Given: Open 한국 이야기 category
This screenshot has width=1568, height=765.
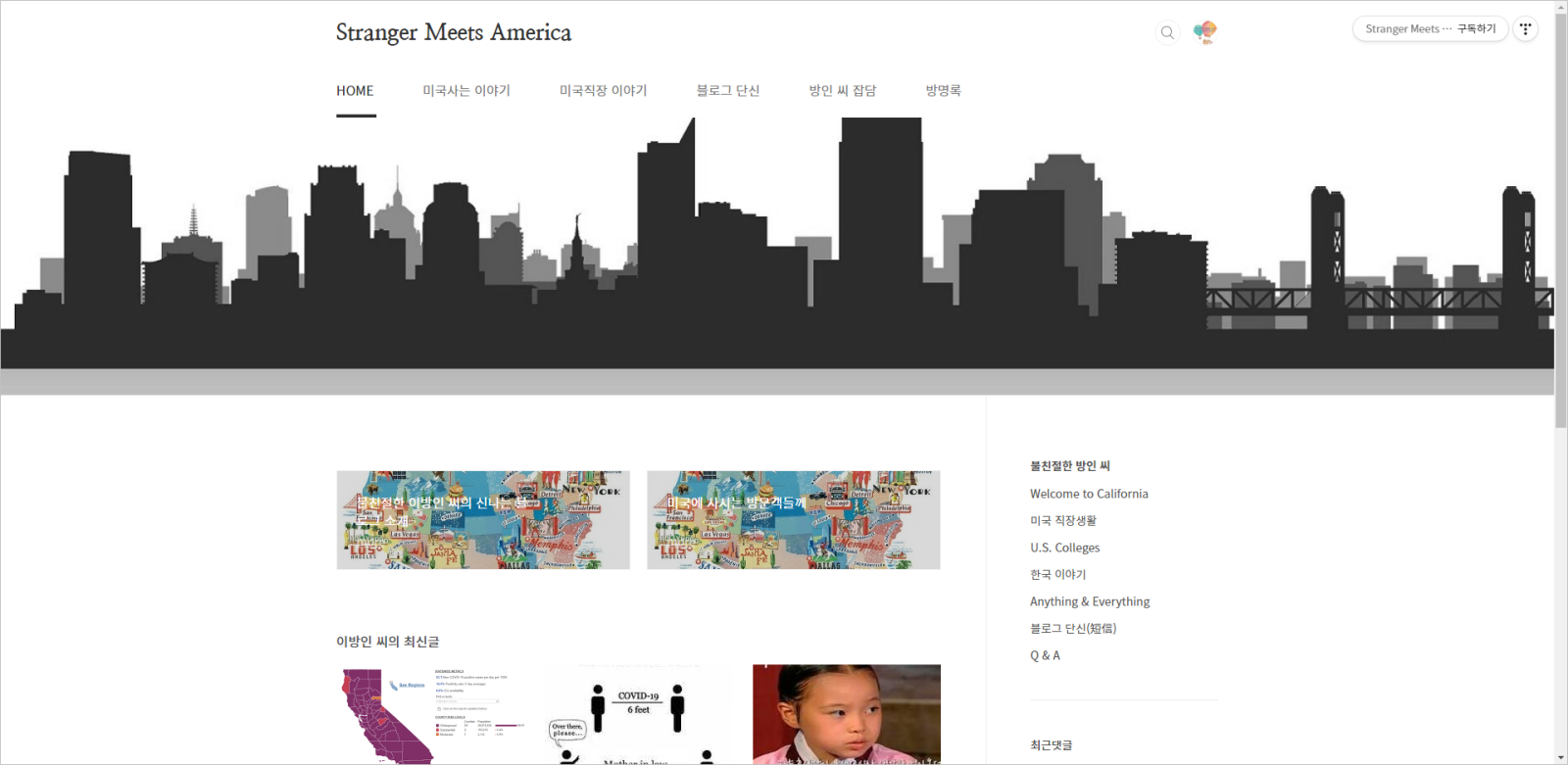Looking at the screenshot, I should [1058, 575].
